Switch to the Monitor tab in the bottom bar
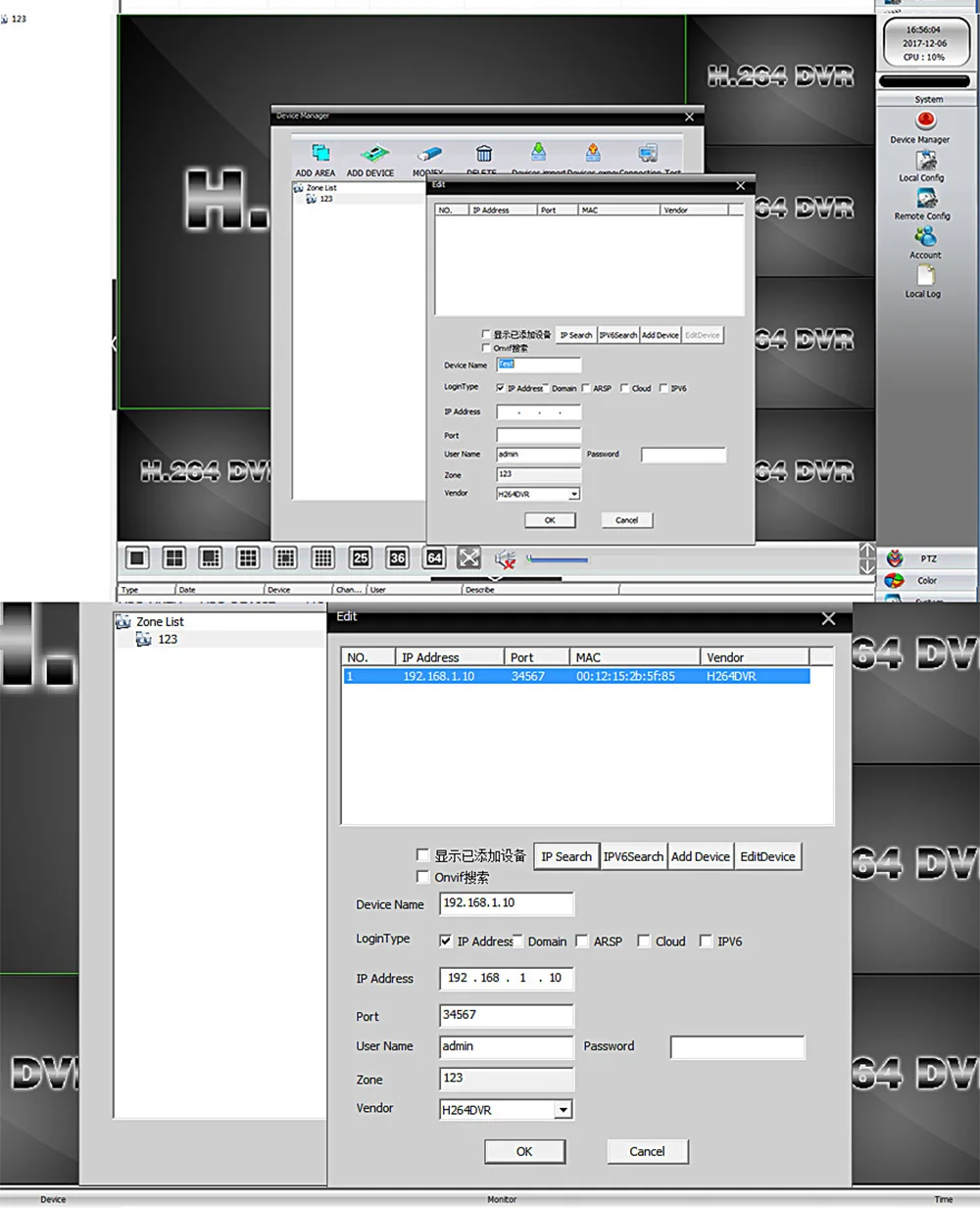Screen dimensions: 980x1208 click(502, 1199)
